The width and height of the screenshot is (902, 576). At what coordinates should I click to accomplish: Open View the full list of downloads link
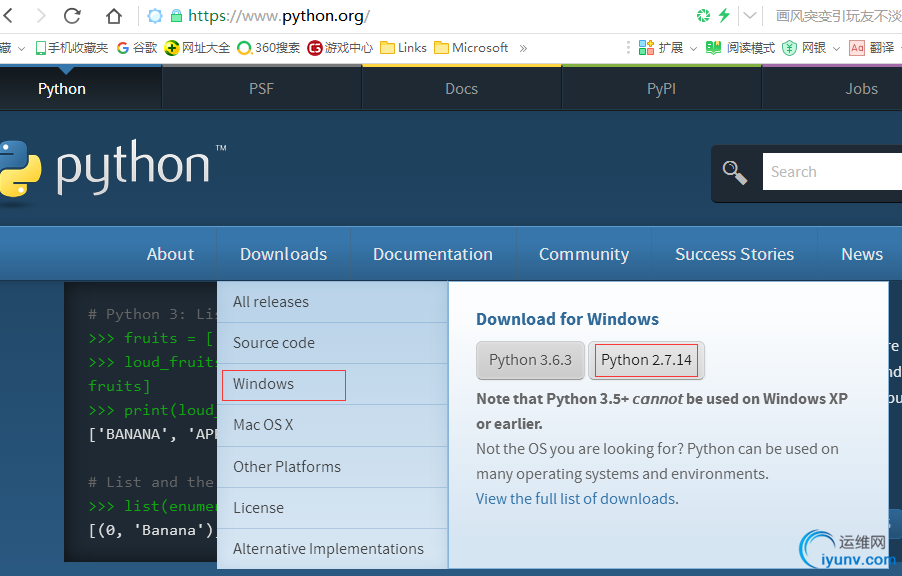coord(575,498)
